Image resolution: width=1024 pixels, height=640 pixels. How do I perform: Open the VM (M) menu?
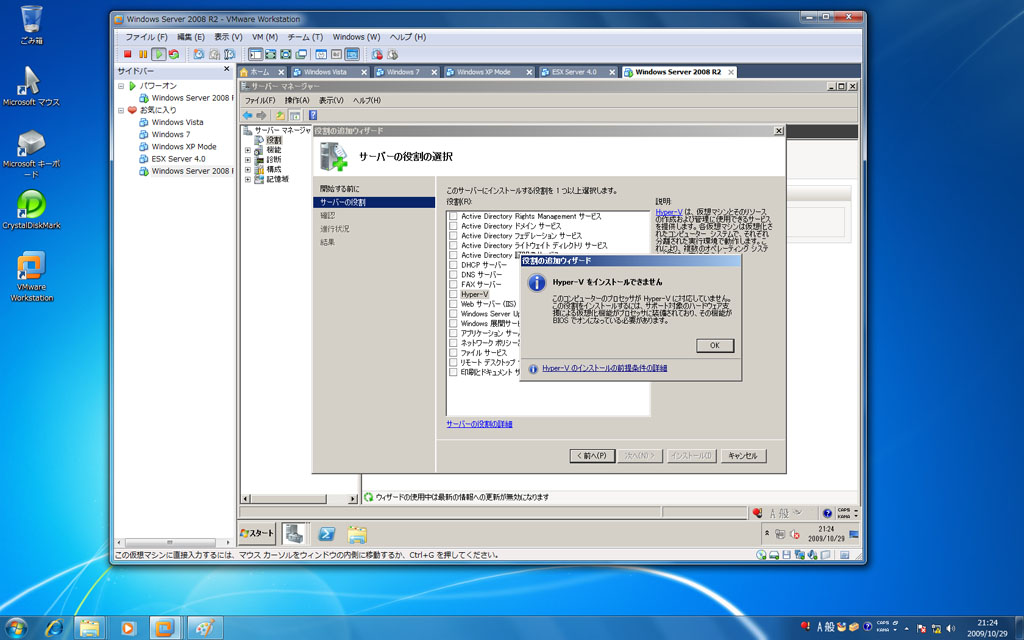(264, 37)
